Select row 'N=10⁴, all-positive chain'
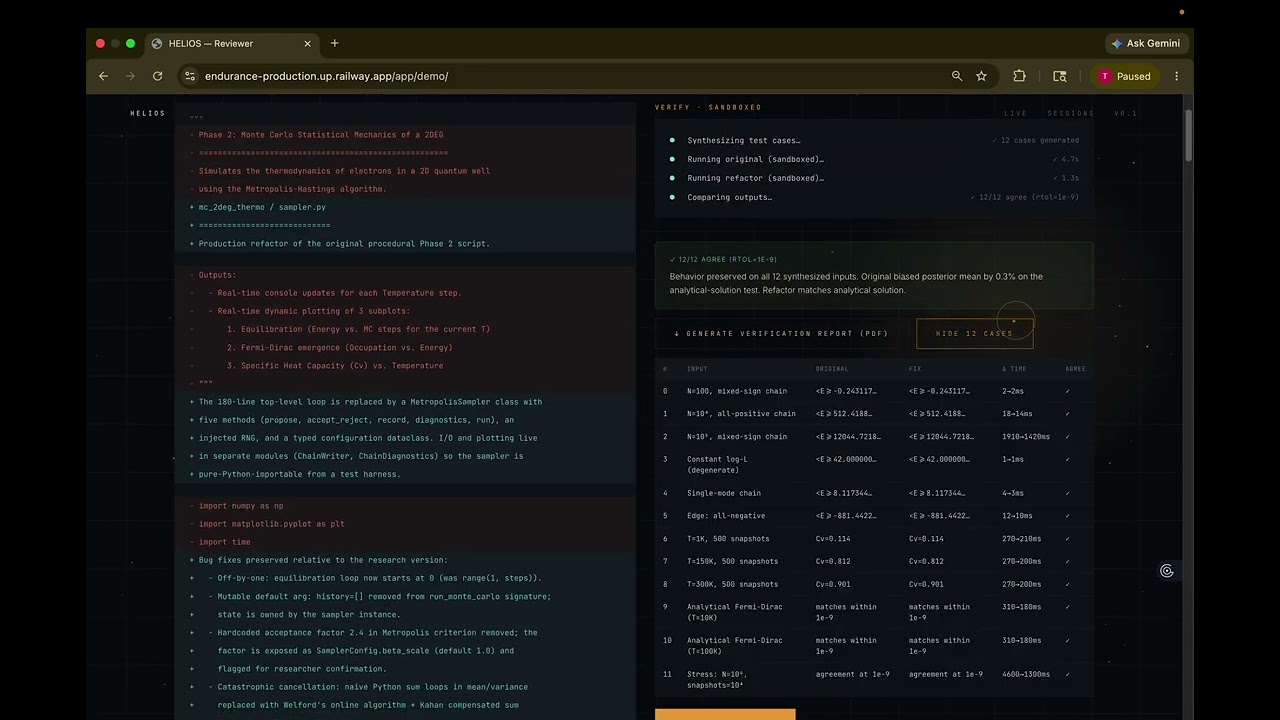The image size is (1280, 720). pos(874,414)
